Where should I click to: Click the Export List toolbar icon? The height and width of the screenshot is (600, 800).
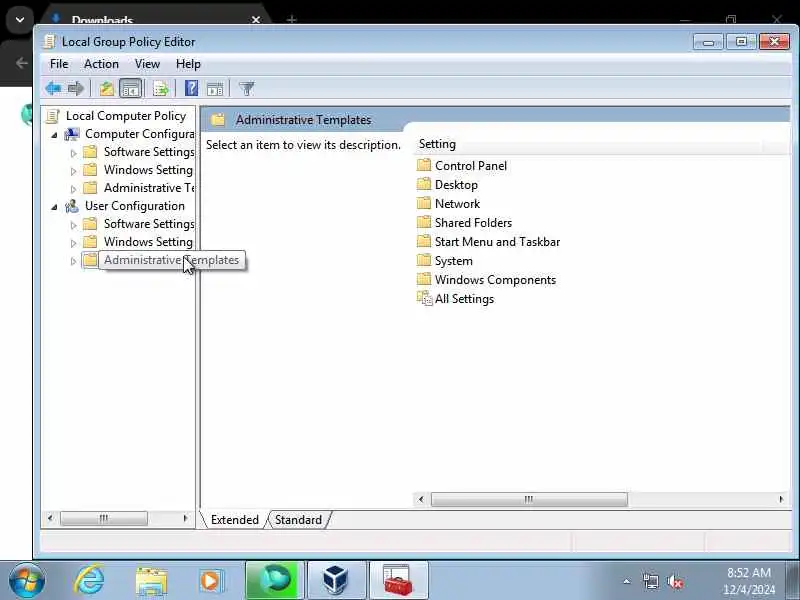click(x=161, y=89)
